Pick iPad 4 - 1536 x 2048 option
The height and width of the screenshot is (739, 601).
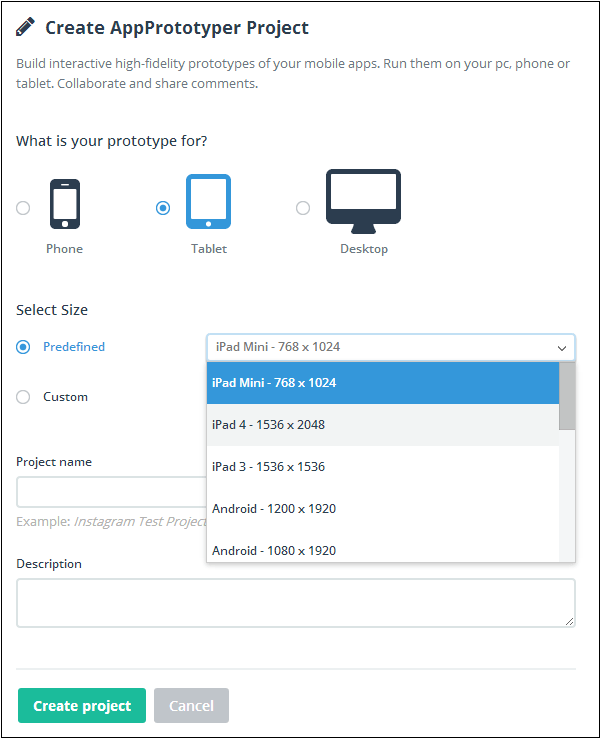coord(383,425)
